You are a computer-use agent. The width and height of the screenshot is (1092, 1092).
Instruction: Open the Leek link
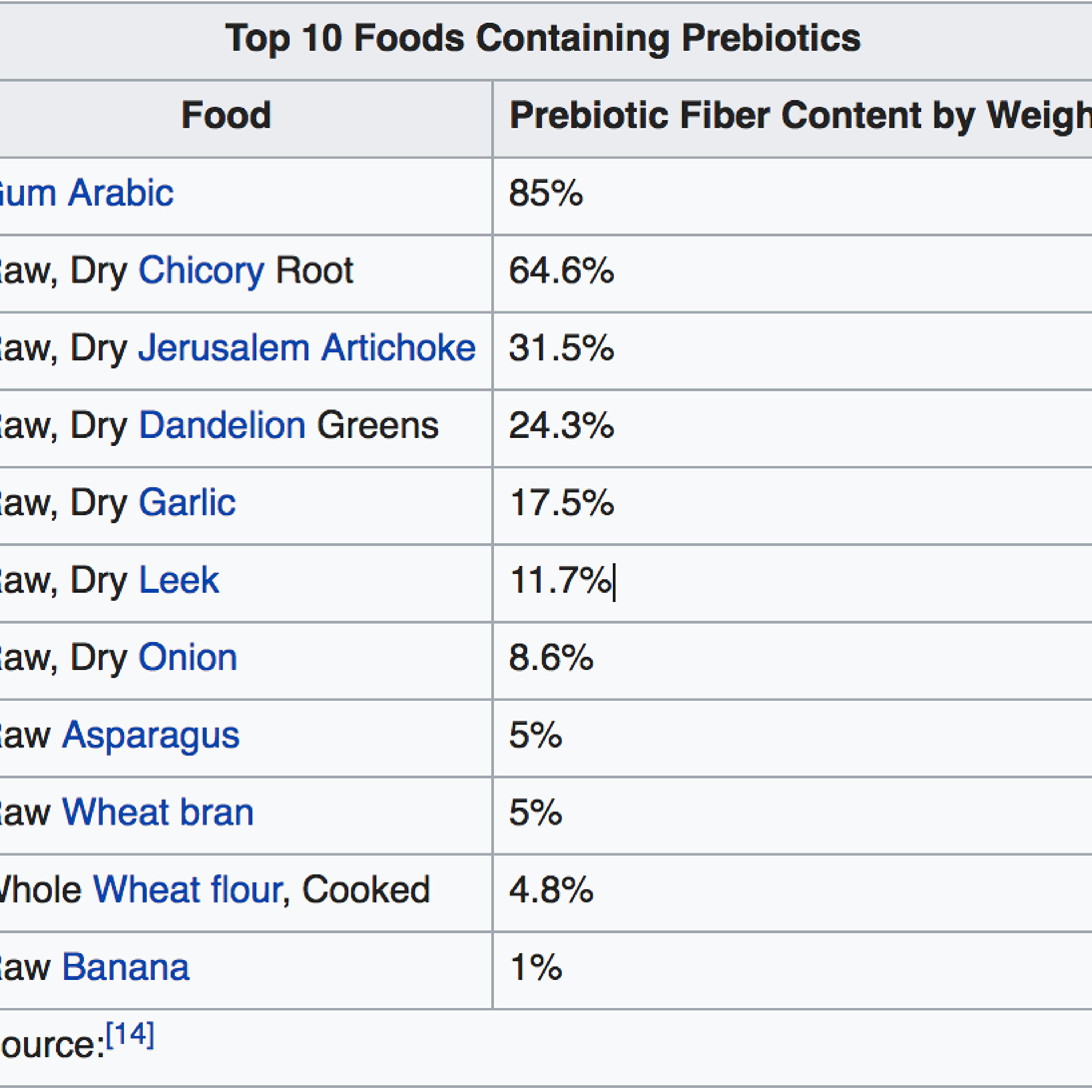(x=179, y=581)
